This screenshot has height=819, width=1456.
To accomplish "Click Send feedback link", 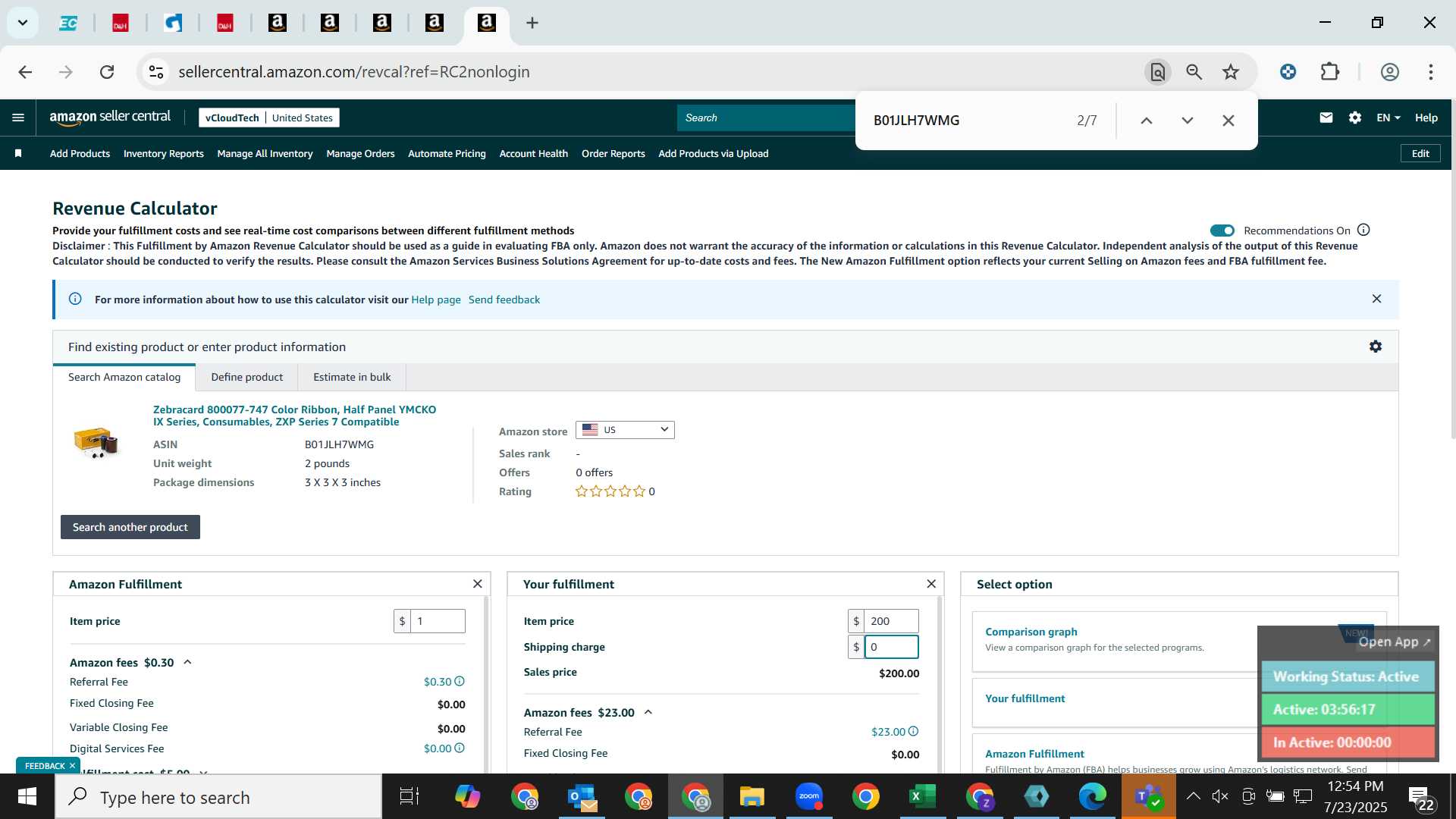I will click(504, 300).
